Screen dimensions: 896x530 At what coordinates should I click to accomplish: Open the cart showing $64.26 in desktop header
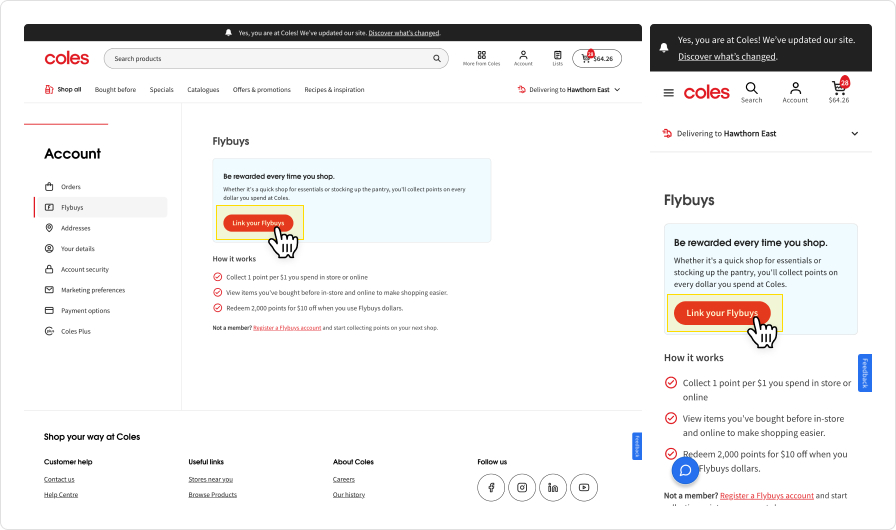597,58
